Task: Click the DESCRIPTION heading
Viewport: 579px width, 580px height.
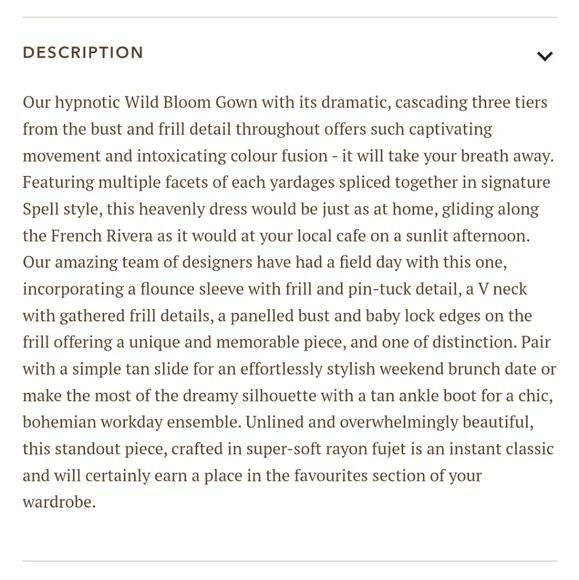Action: coord(83,53)
